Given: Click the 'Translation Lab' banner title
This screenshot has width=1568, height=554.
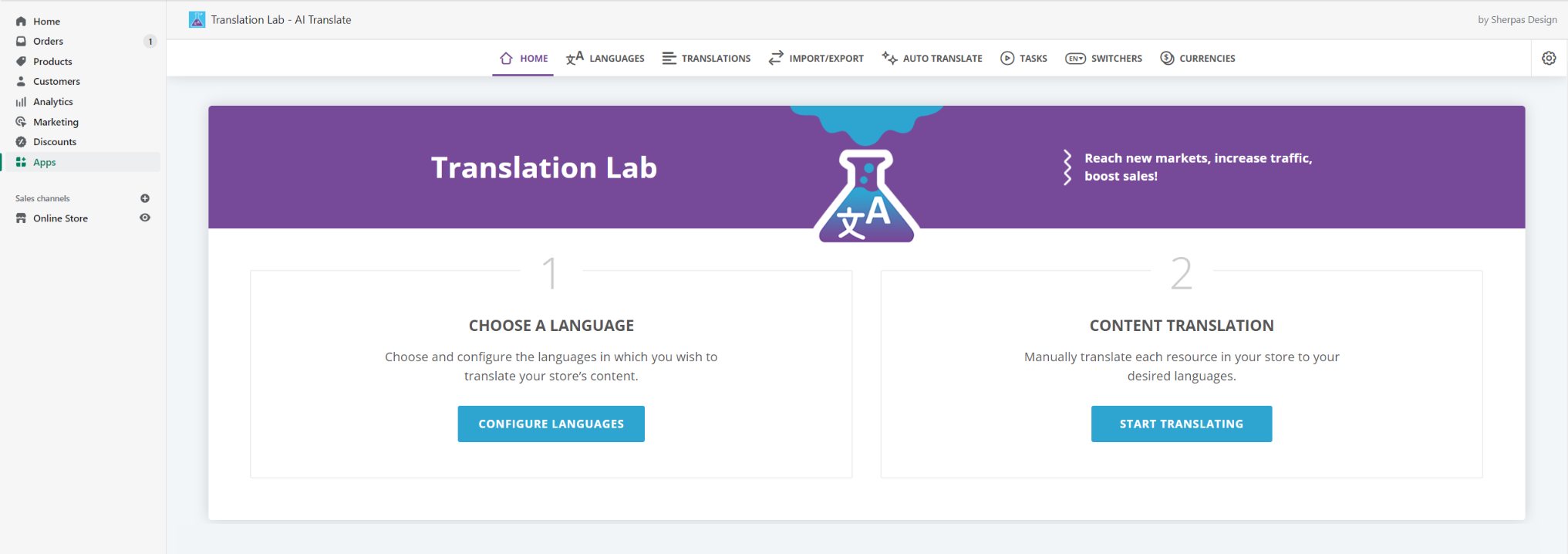Looking at the screenshot, I should 544,167.
